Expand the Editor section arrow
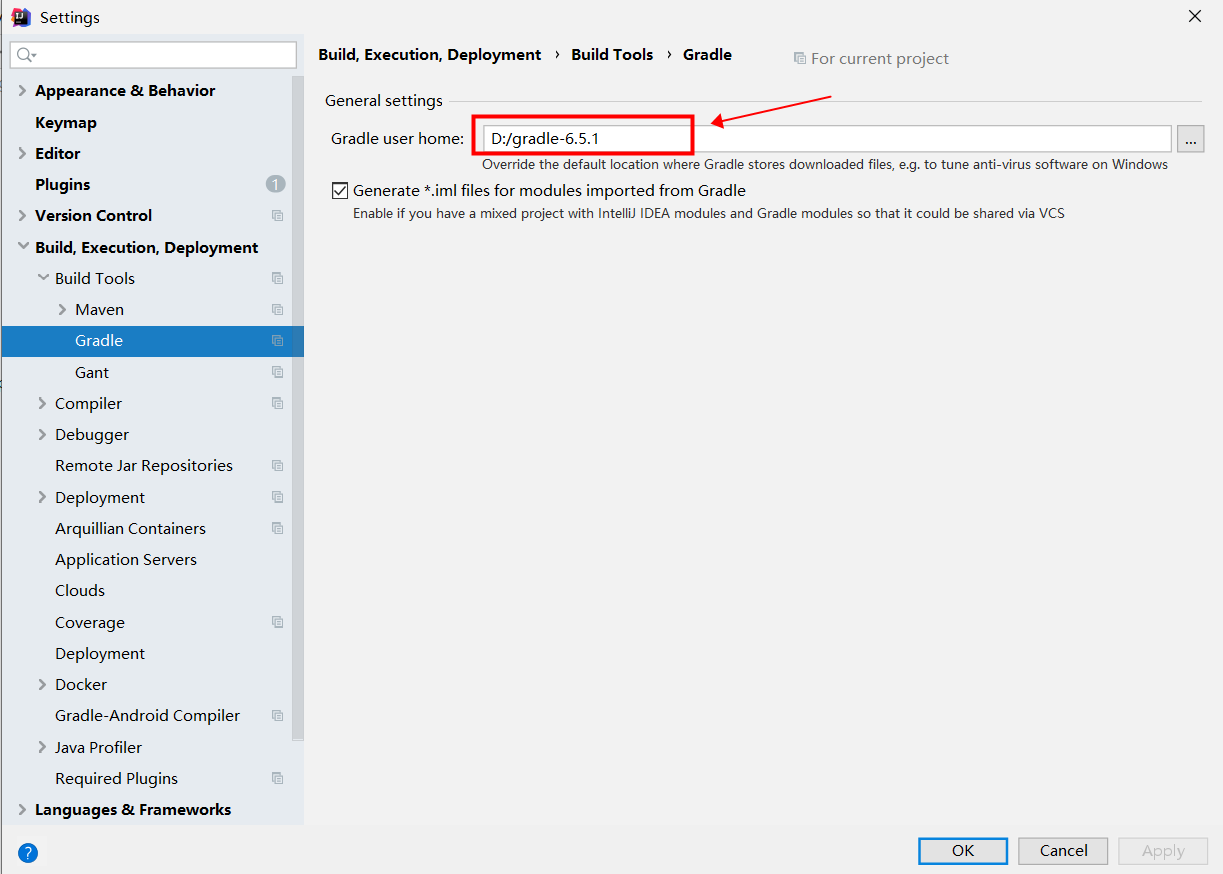1223x874 pixels. [22, 154]
